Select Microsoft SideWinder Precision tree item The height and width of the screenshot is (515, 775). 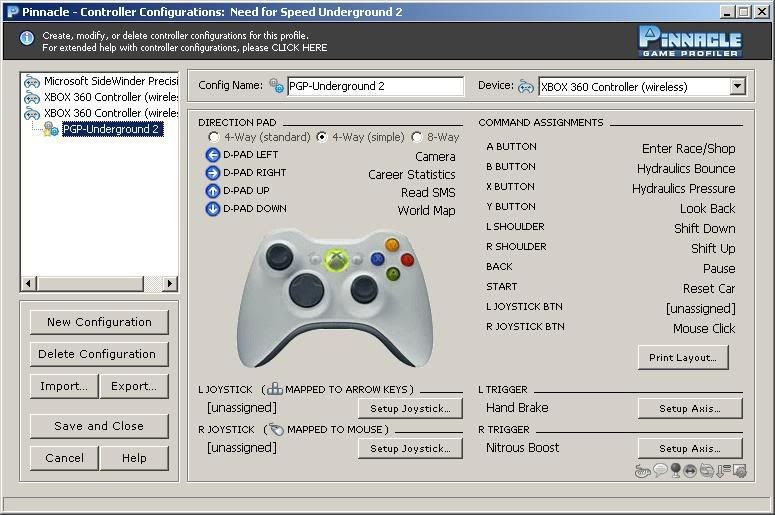[x=111, y=81]
